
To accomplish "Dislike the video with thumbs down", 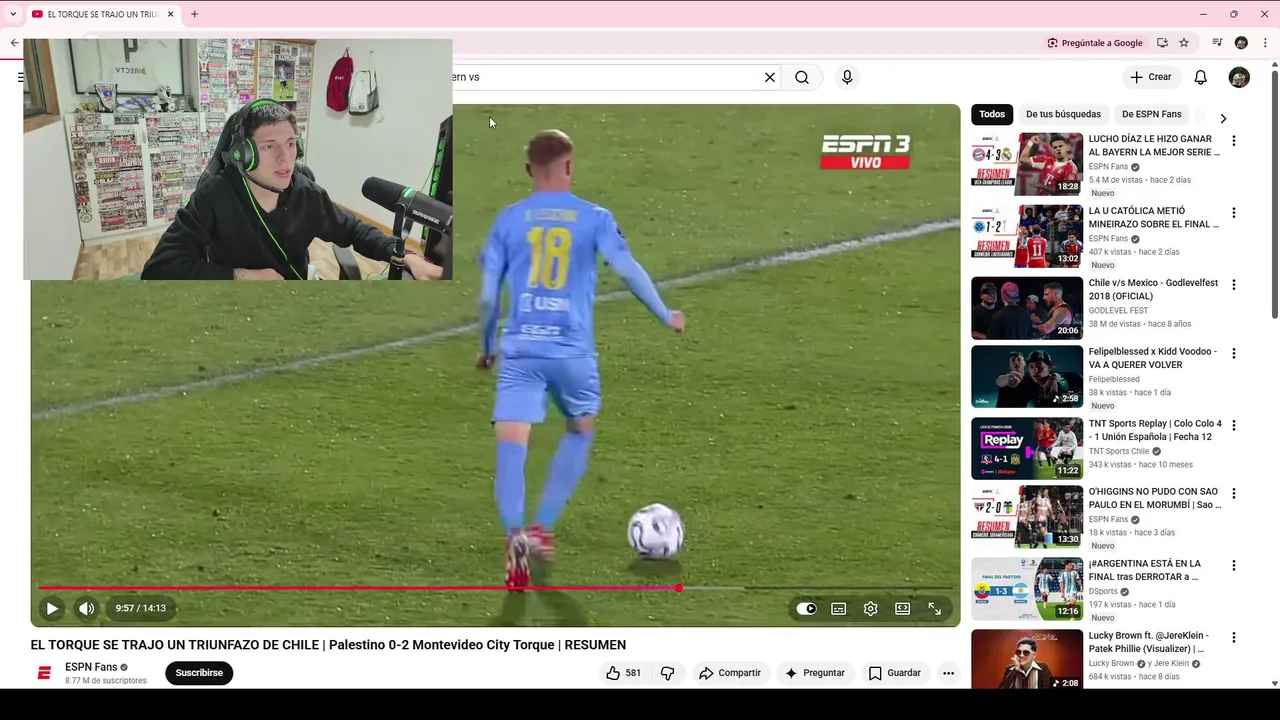I will tap(668, 673).
